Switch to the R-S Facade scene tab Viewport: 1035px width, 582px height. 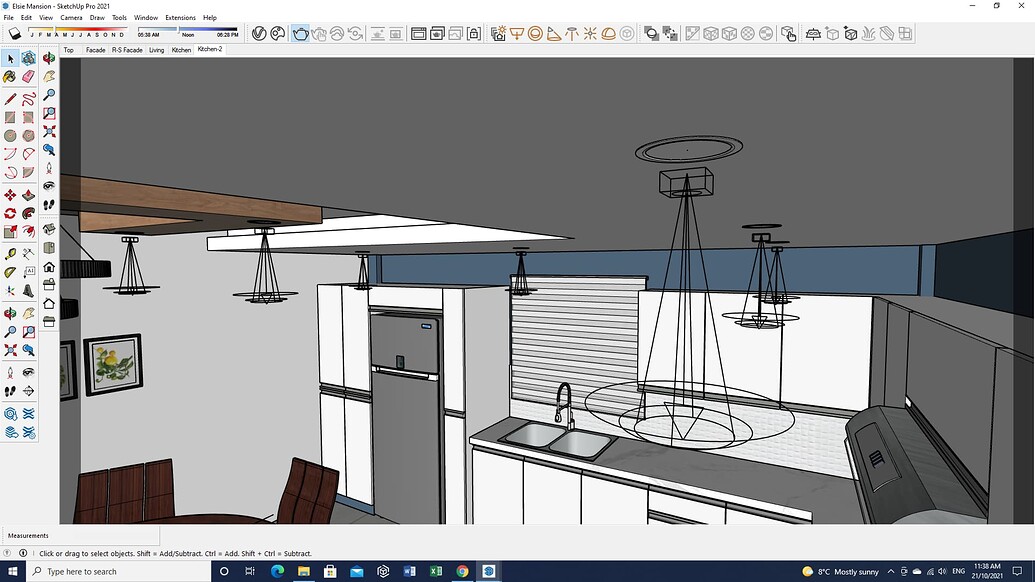[x=127, y=49]
